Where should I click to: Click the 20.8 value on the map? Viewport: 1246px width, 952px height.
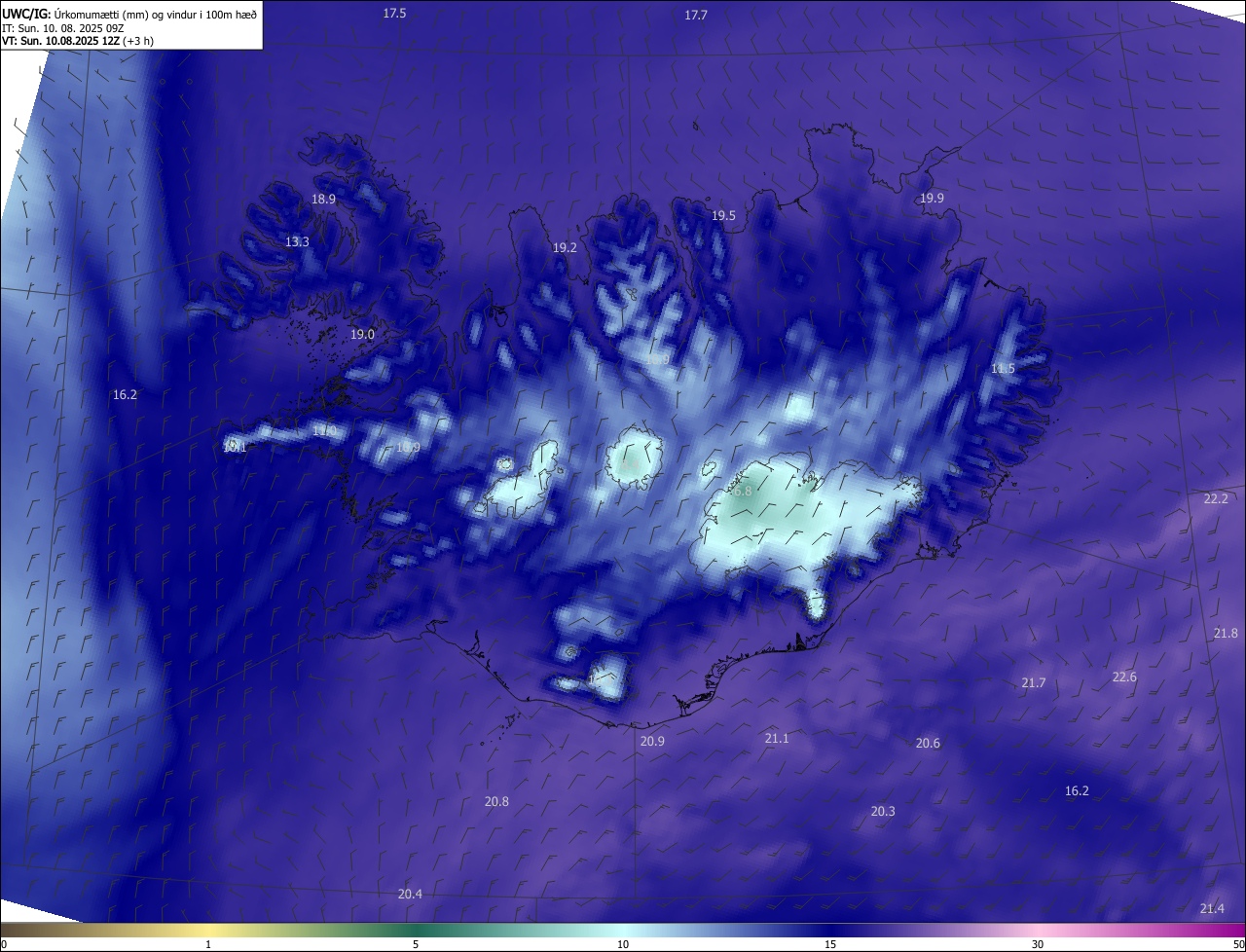coord(496,802)
